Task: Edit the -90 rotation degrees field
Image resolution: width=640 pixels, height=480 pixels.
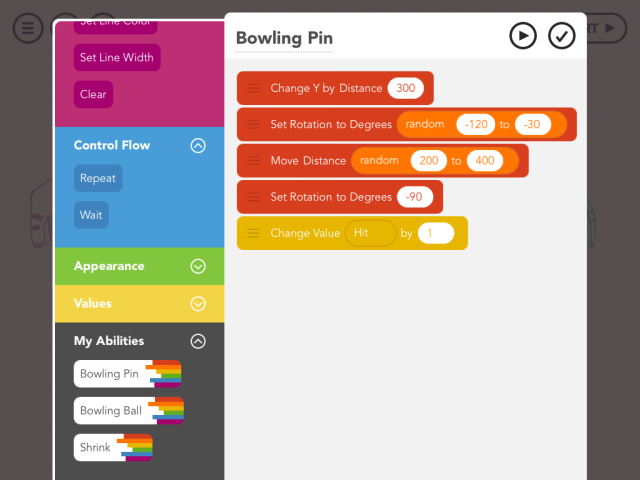Action: [x=414, y=197]
